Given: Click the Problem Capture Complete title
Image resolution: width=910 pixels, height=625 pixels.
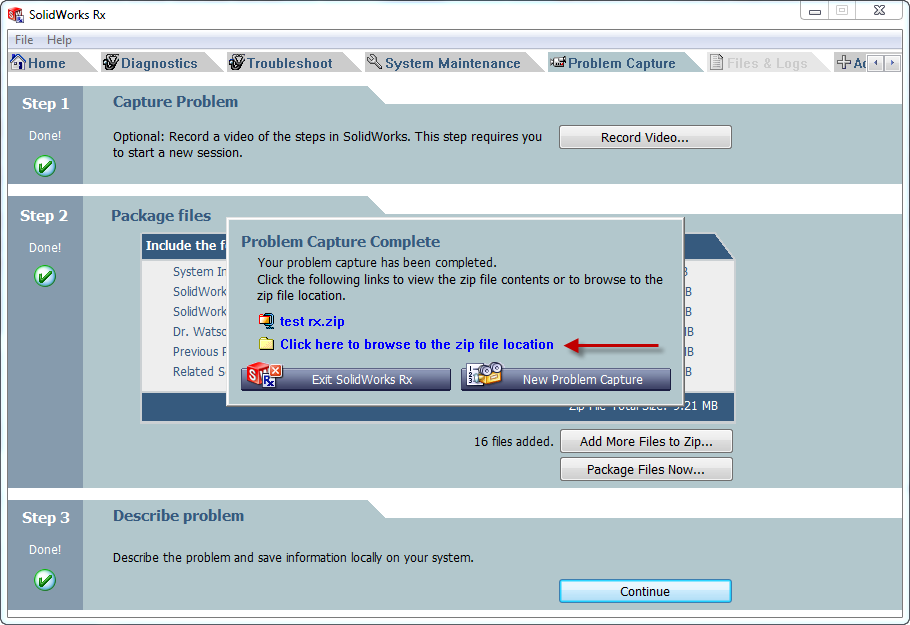Looking at the screenshot, I should tap(341, 242).
